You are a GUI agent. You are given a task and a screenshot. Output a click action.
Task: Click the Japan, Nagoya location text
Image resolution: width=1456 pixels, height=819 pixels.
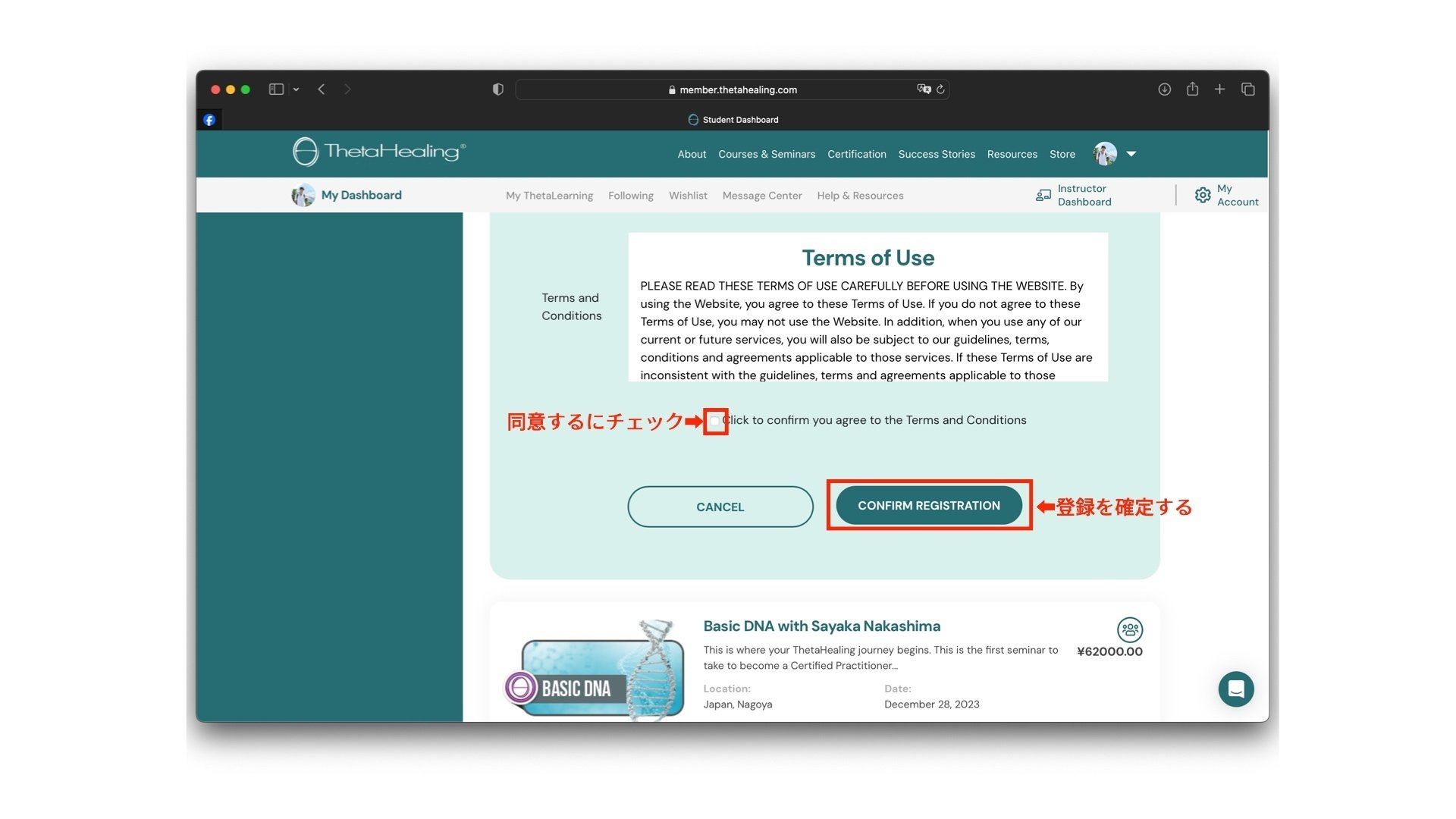coord(738,704)
